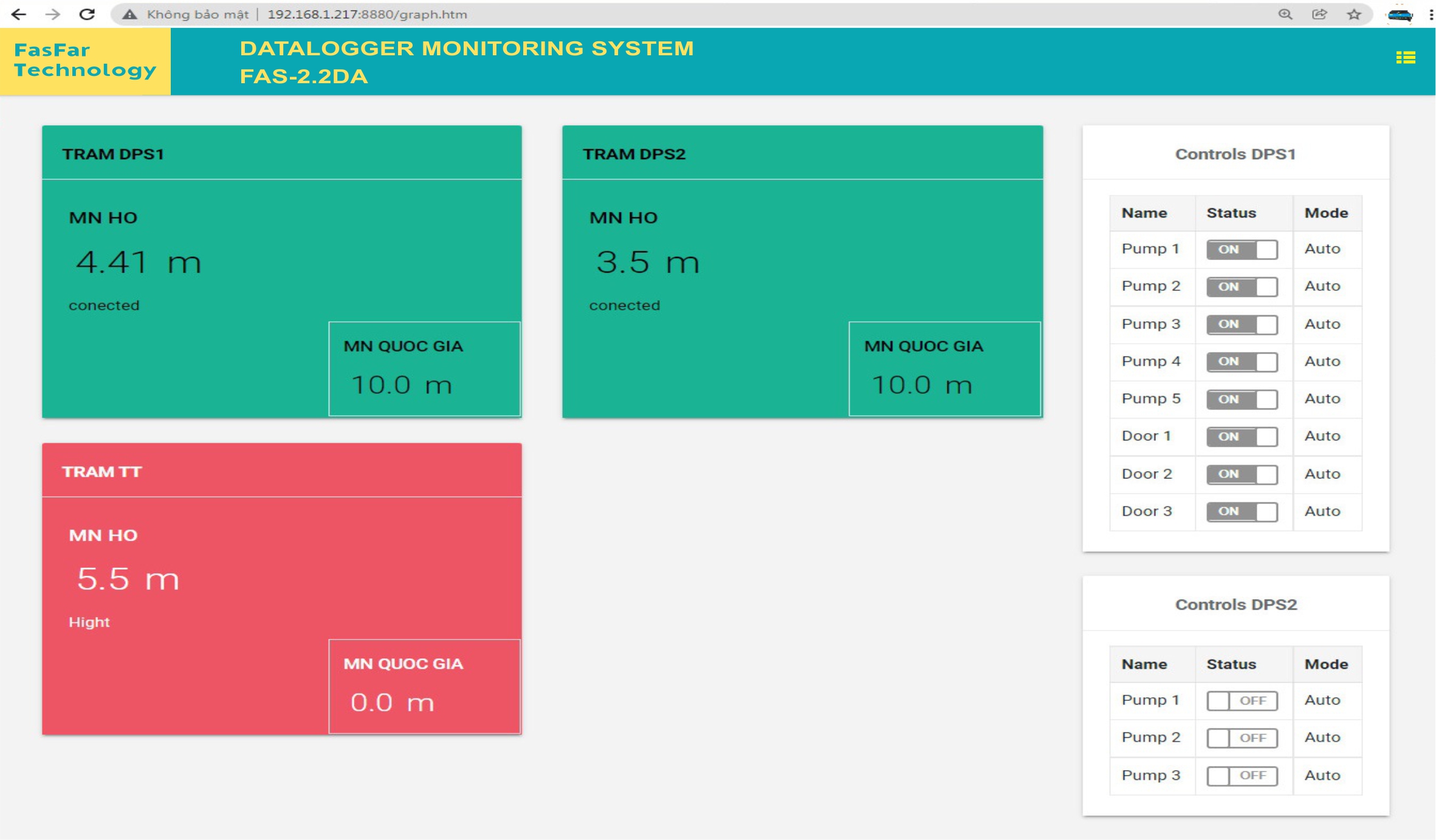Click the browser forward arrow
This screenshot has height=840, width=1436.
53,14
